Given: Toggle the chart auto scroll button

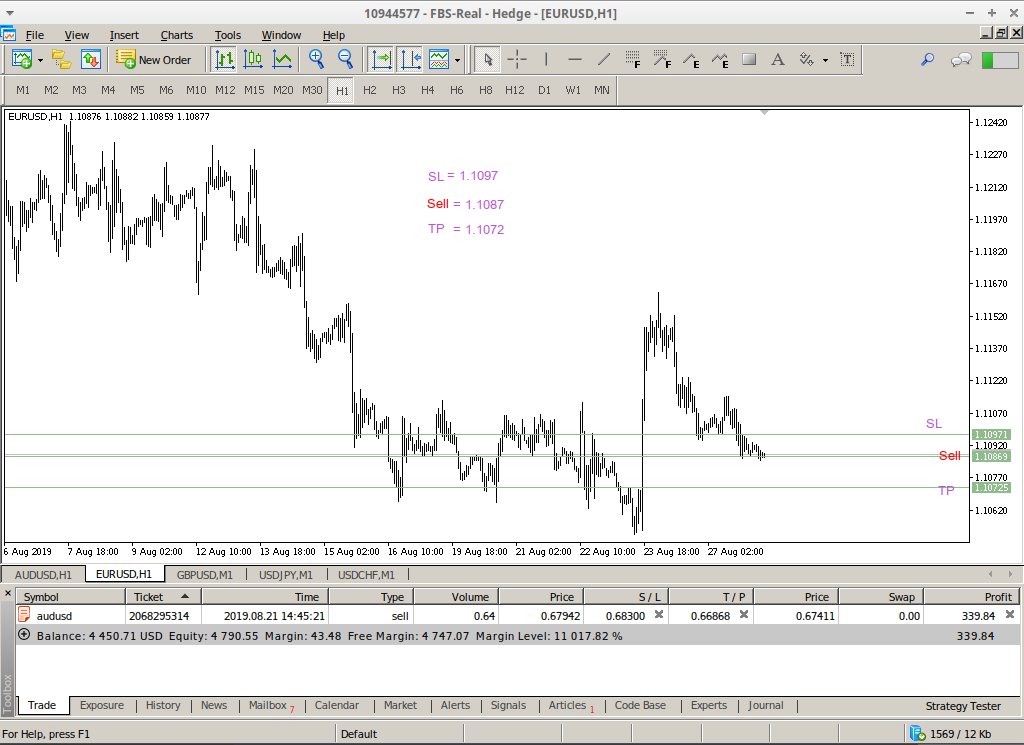Looking at the screenshot, I should tap(382, 60).
